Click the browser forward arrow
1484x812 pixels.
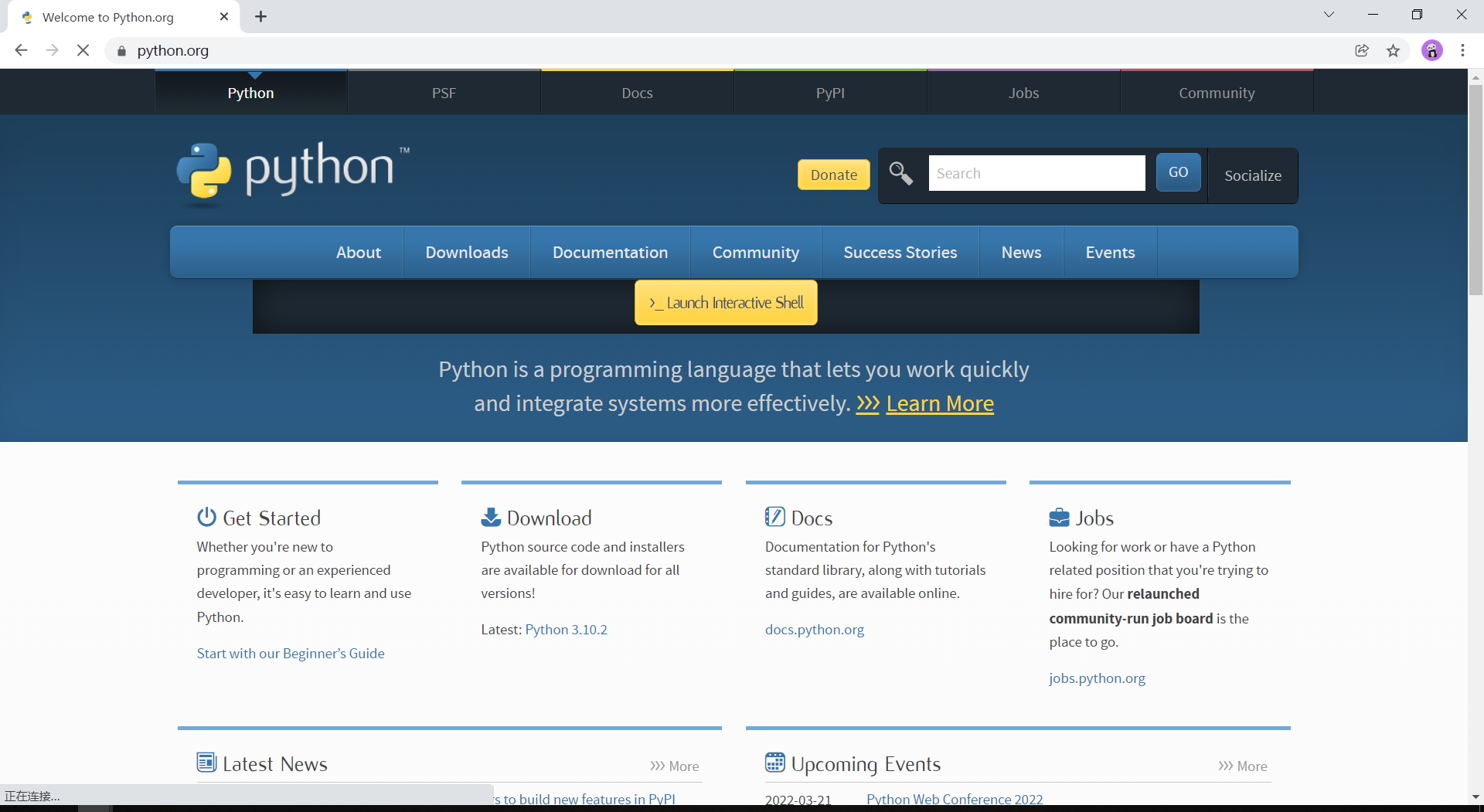pos(52,50)
